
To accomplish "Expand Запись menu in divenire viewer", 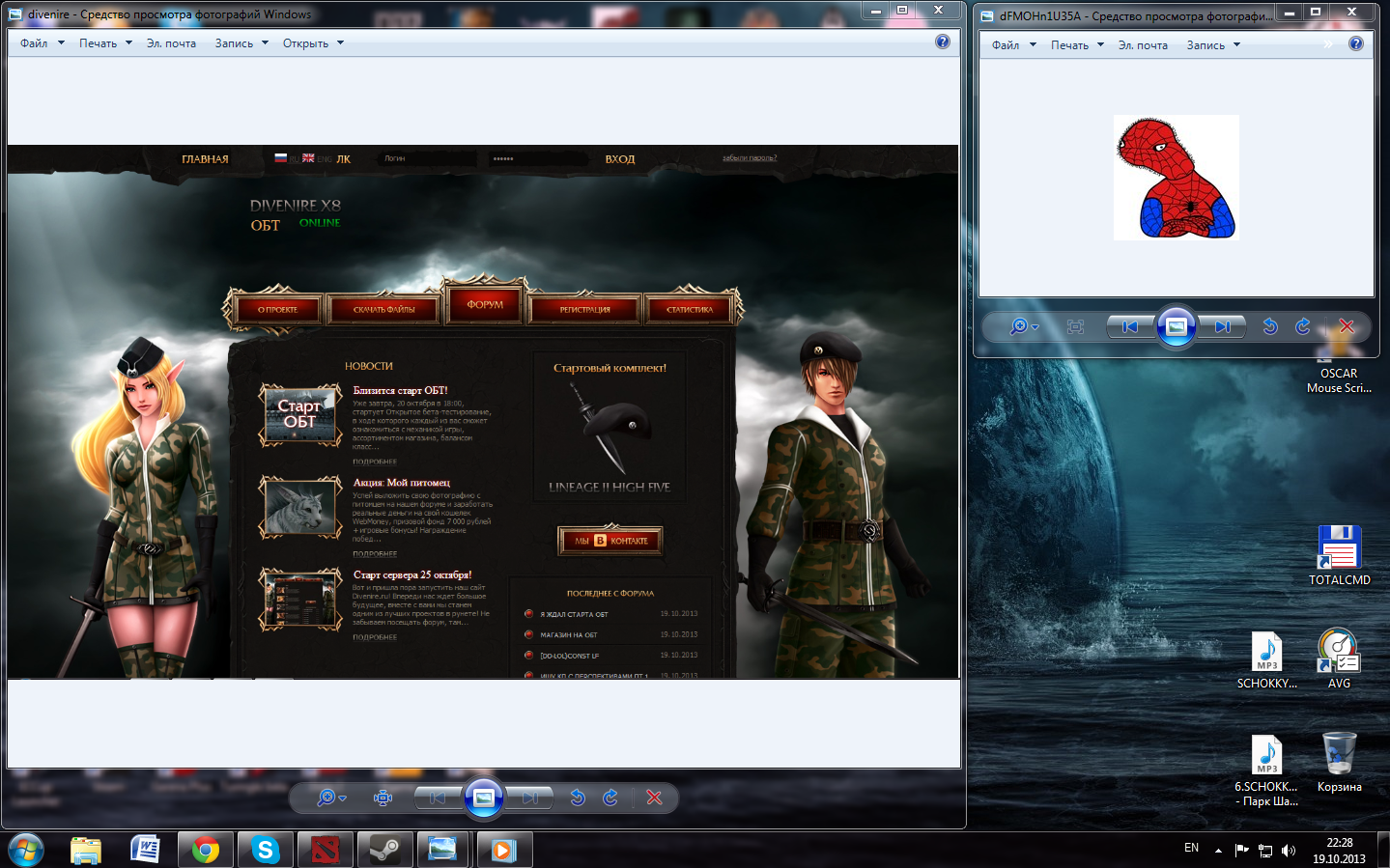I will pyautogui.click(x=241, y=43).
